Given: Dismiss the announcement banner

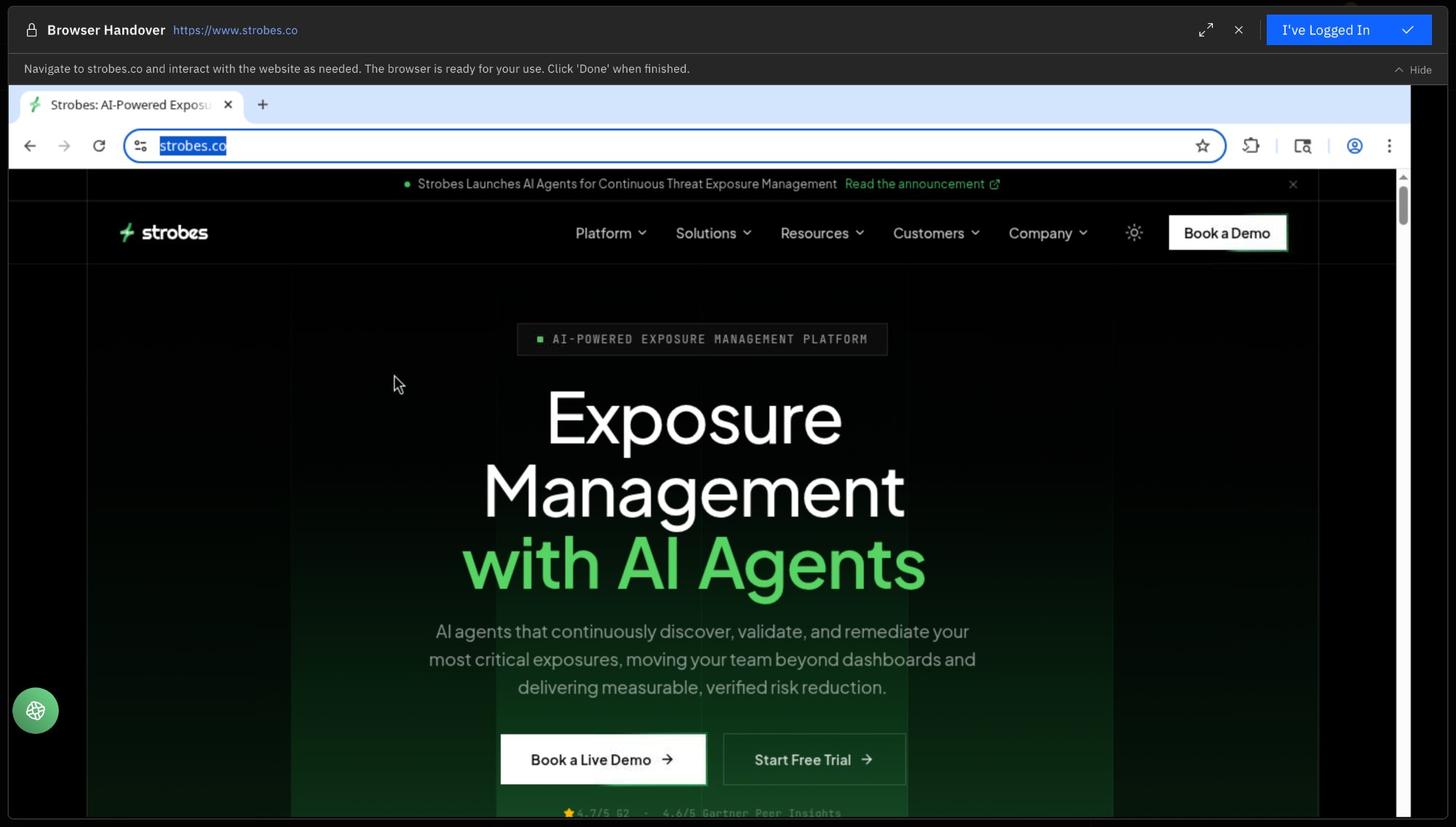Looking at the screenshot, I should (x=1293, y=184).
